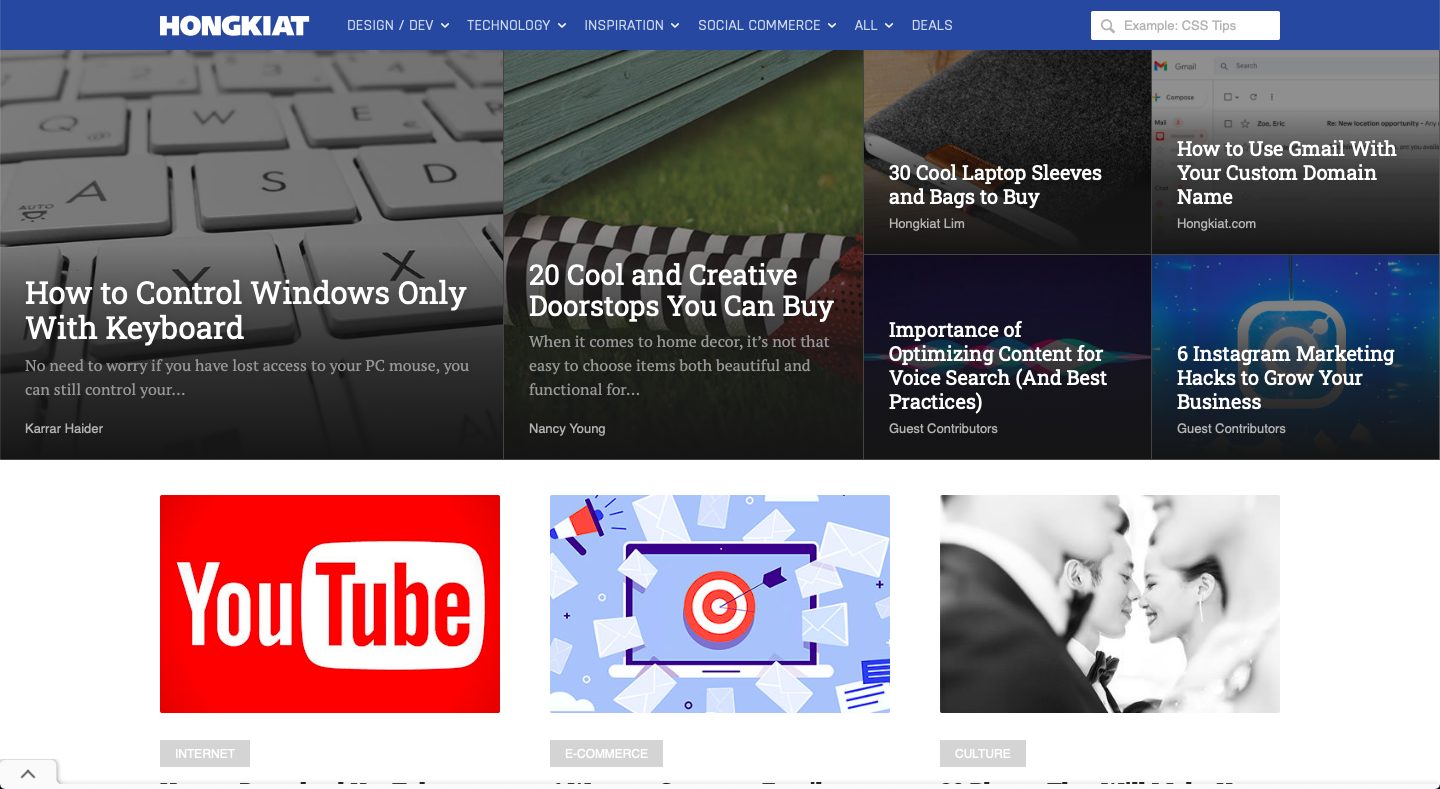
Task: Click the Internet category tag
Action: (x=205, y=753)
